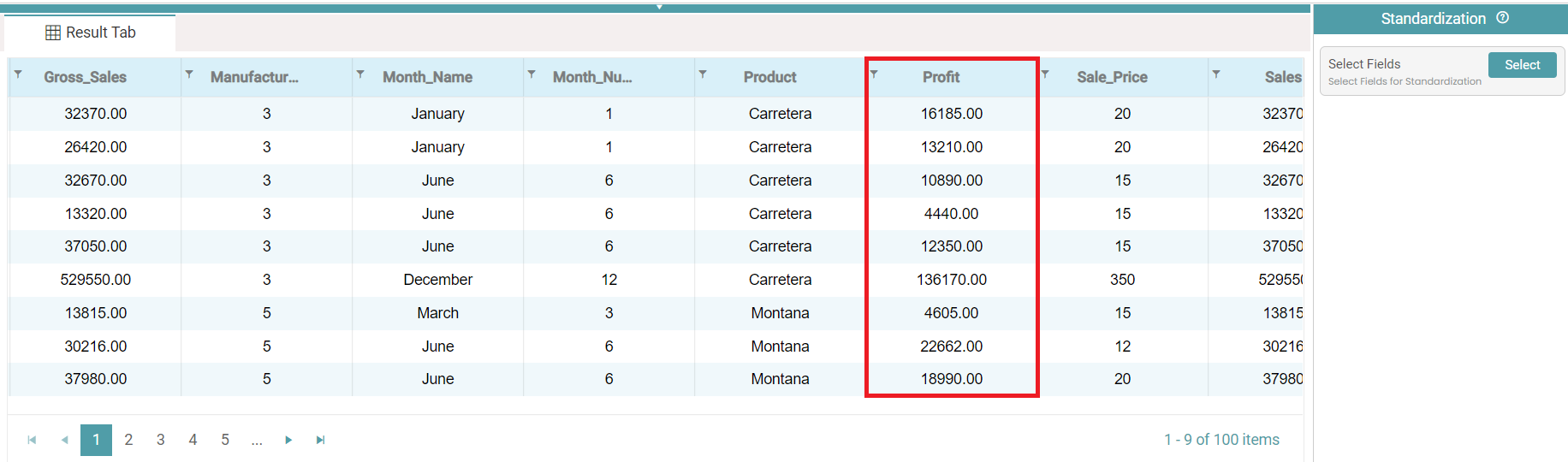Select the Montana cell in the last row
Image resolution: width=1568 pixels, height=462 pixels.
coord(780,379)
